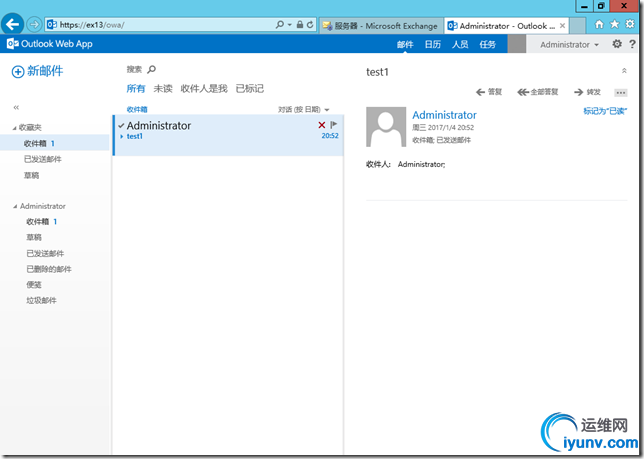Collapse the Administrator mailbox tree
Viewport: 644px width, 459px height.
pyautogui.click(x=15, y=207)
